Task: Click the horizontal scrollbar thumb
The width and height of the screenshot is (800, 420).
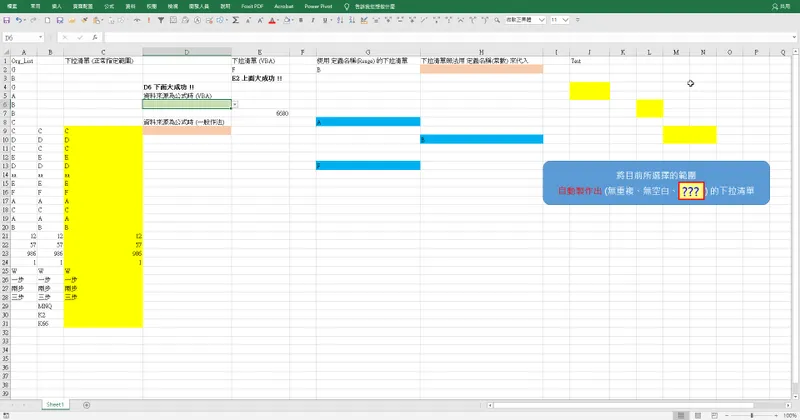Action: pyautogui.click(x=623, y=405)
